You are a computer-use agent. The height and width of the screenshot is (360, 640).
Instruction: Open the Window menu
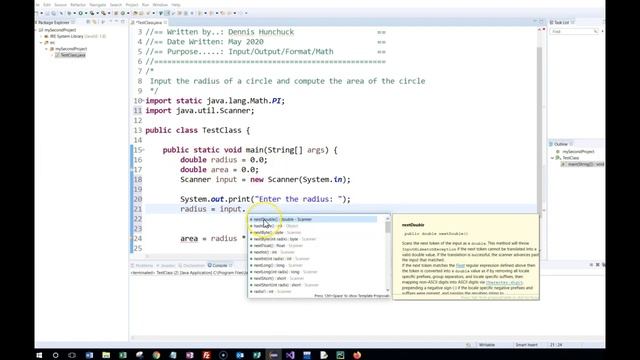(160, 5)
